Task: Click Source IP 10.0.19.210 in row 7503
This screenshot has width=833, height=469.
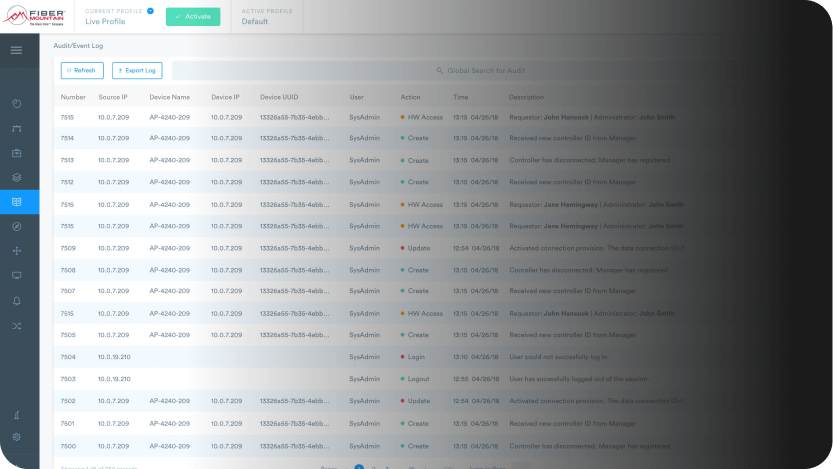Action: point(114,379)
